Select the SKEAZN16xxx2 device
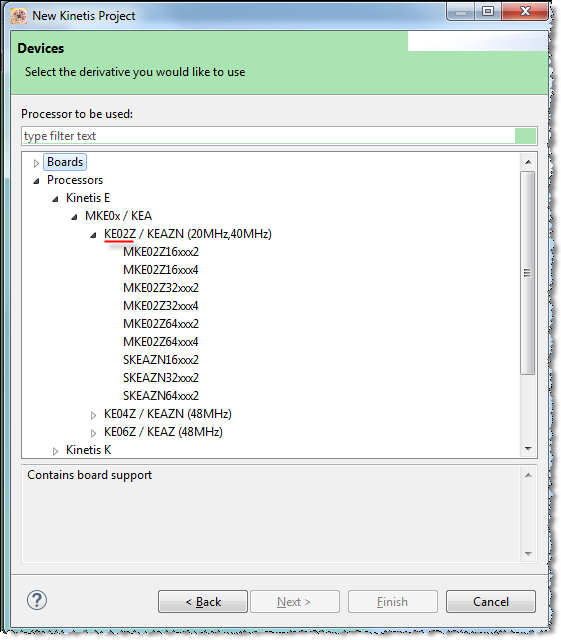Viewport: 561px width, 640px height. coord(160,360)
